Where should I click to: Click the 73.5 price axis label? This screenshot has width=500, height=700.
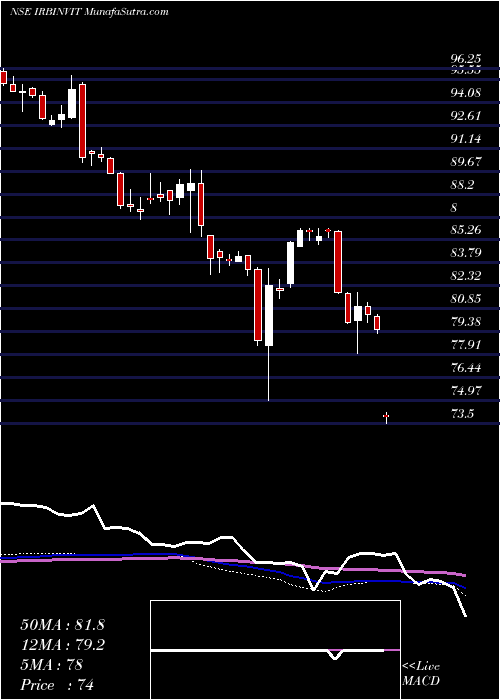(462, 413)
